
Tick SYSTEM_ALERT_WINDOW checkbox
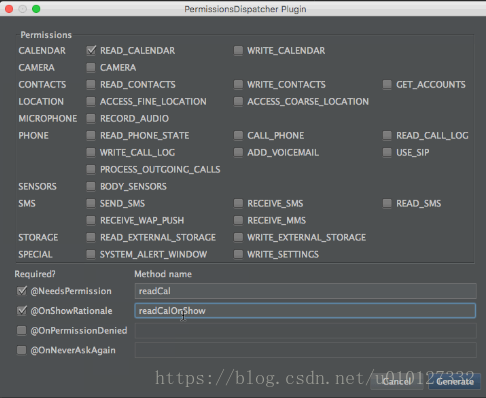pyautogui.click(x=91, y=254)
